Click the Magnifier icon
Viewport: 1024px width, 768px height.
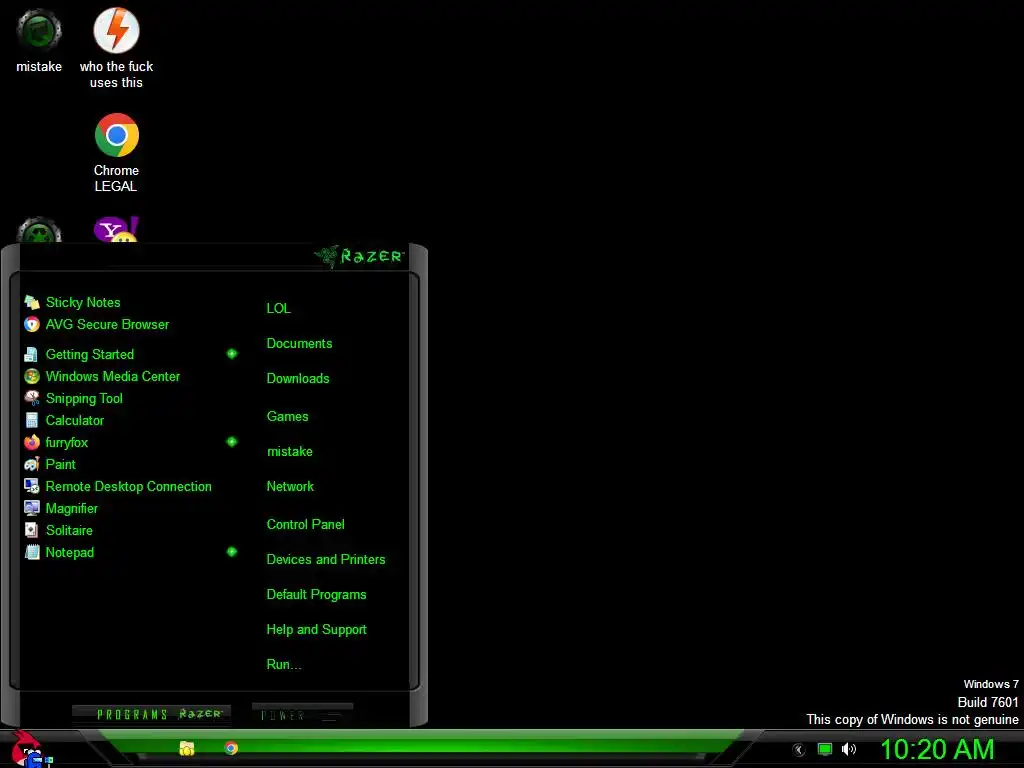32,509
